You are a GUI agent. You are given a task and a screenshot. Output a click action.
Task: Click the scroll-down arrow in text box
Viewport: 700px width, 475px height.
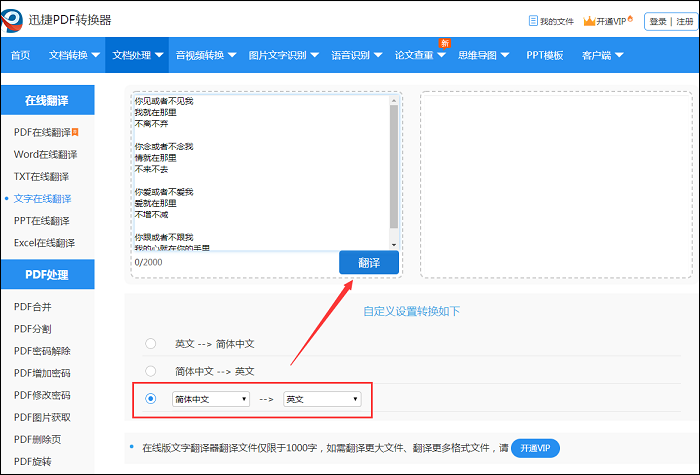tap(393, 245)
